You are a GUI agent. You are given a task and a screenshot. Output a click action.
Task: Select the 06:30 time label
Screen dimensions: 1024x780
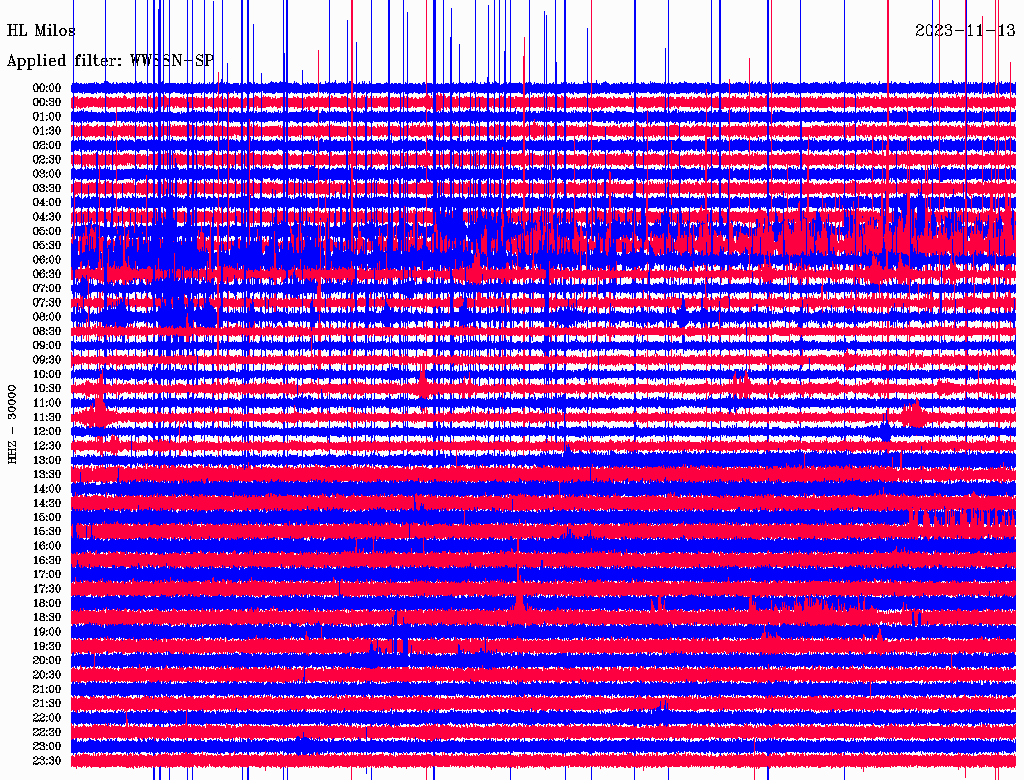[x=47, y=274]
